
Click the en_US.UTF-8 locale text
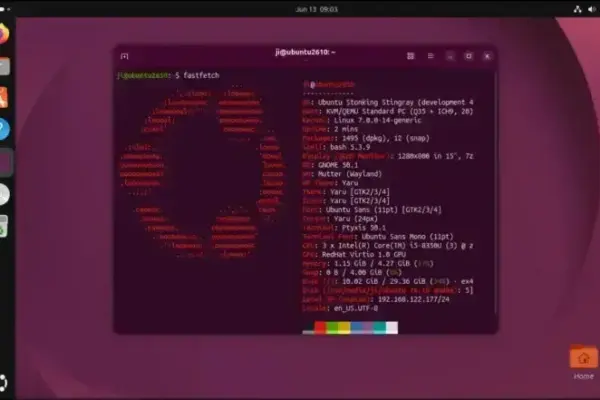point(356,308)
